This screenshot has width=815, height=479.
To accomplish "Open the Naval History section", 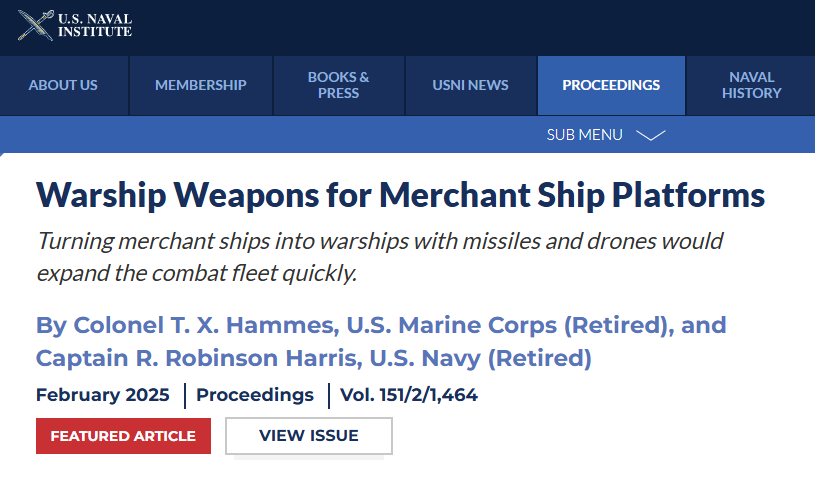I will (x=751, y=85).
